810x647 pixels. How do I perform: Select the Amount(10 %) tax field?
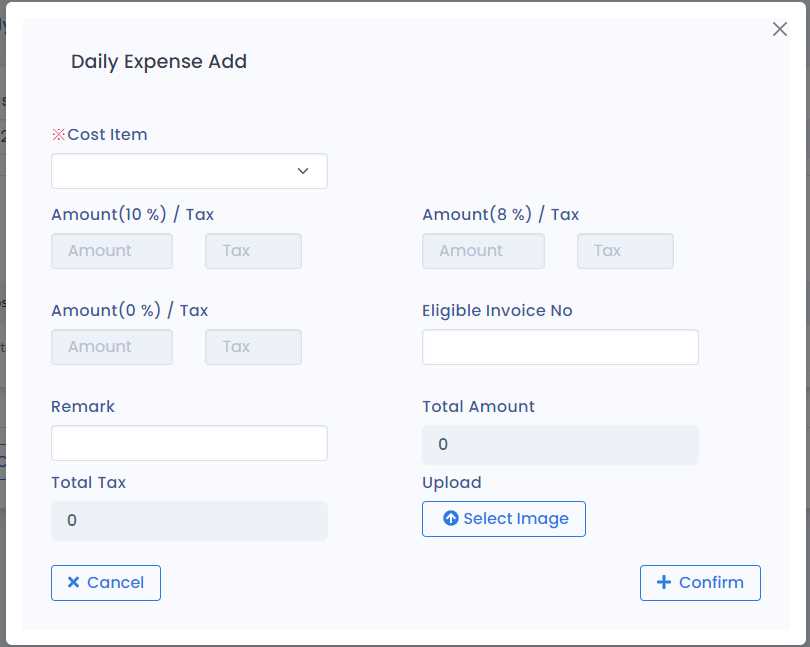coord(253,251)
